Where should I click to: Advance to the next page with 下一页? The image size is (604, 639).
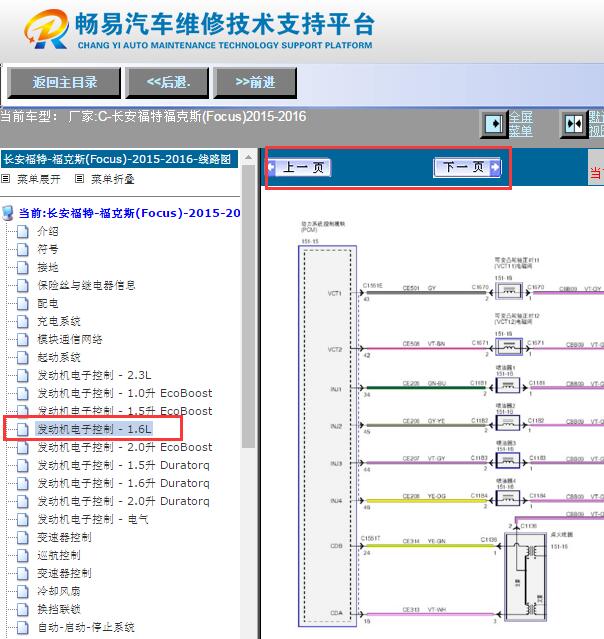467,167
